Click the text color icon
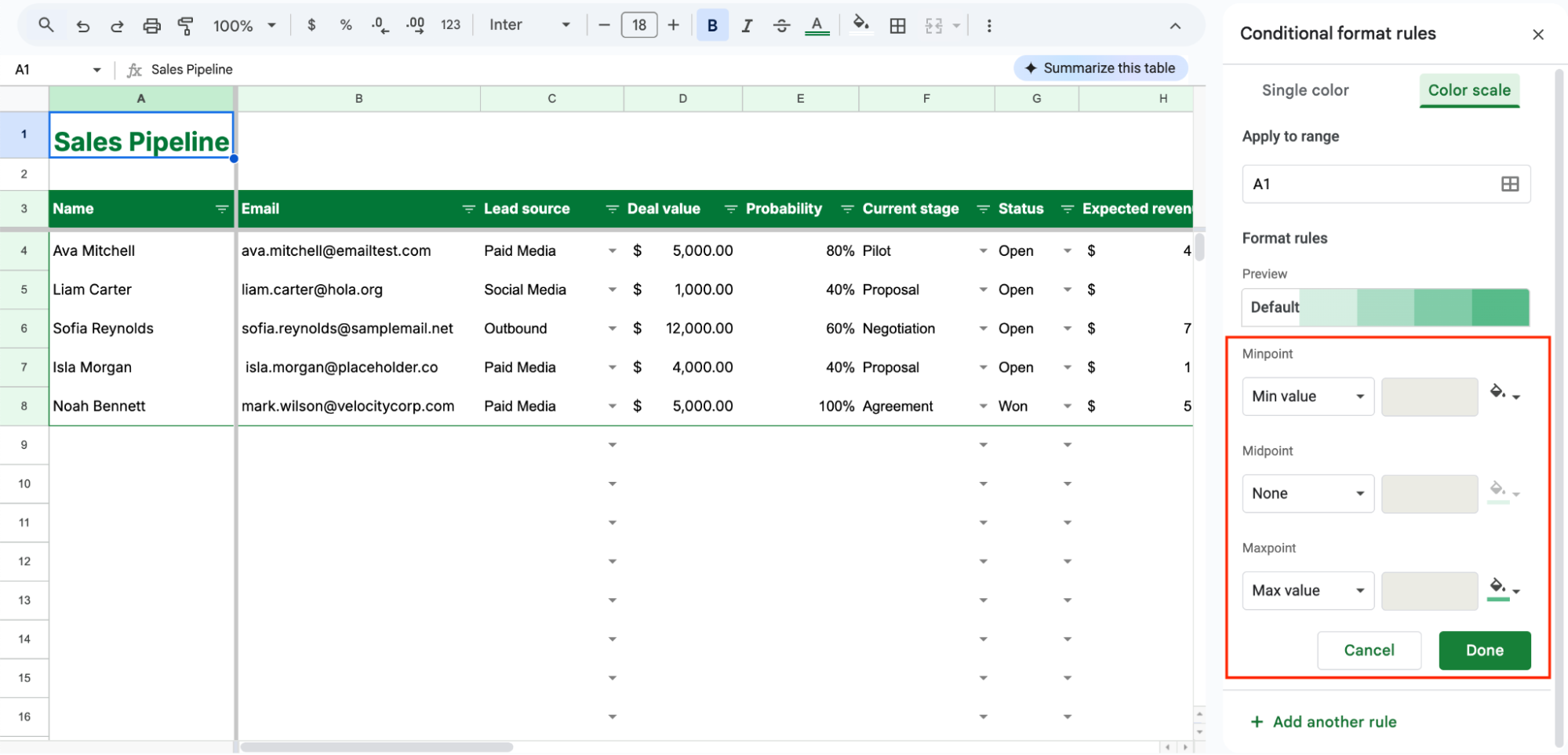This screenshot has height=755, width=1568. coord(817,26)
